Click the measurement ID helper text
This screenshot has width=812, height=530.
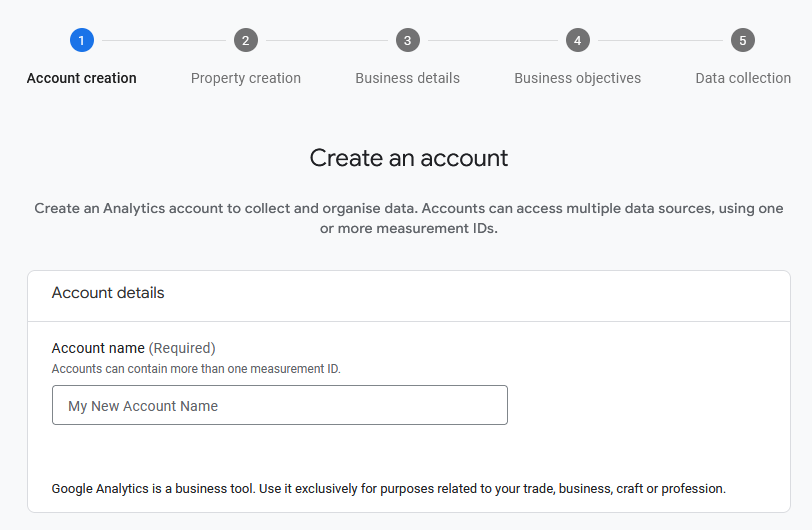click(x=196, y=369)
